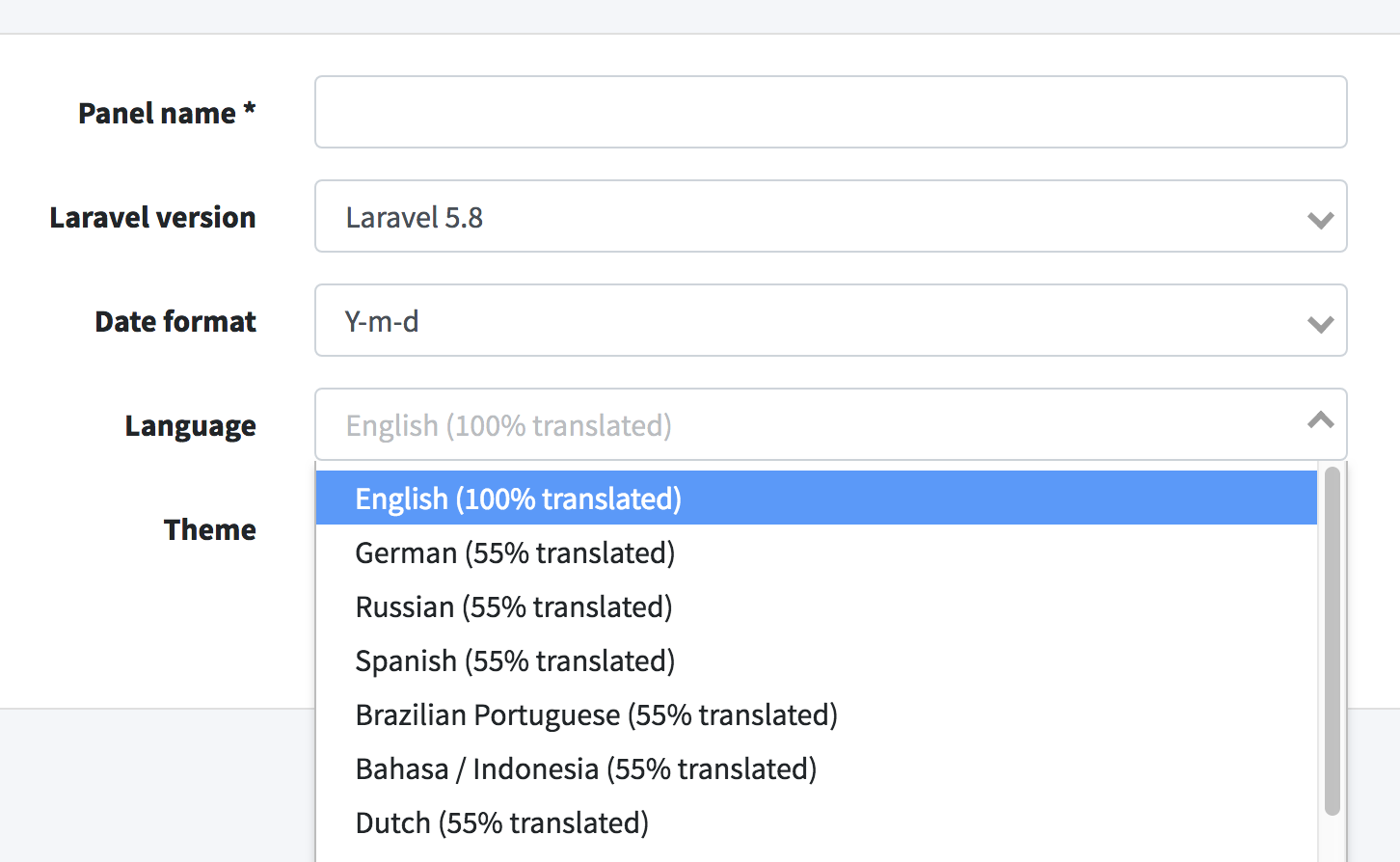Collapse Language list using the up chevron
Image resolution: width=1400 pixels, height=862 pixels.
click(x=1320, y=420)
